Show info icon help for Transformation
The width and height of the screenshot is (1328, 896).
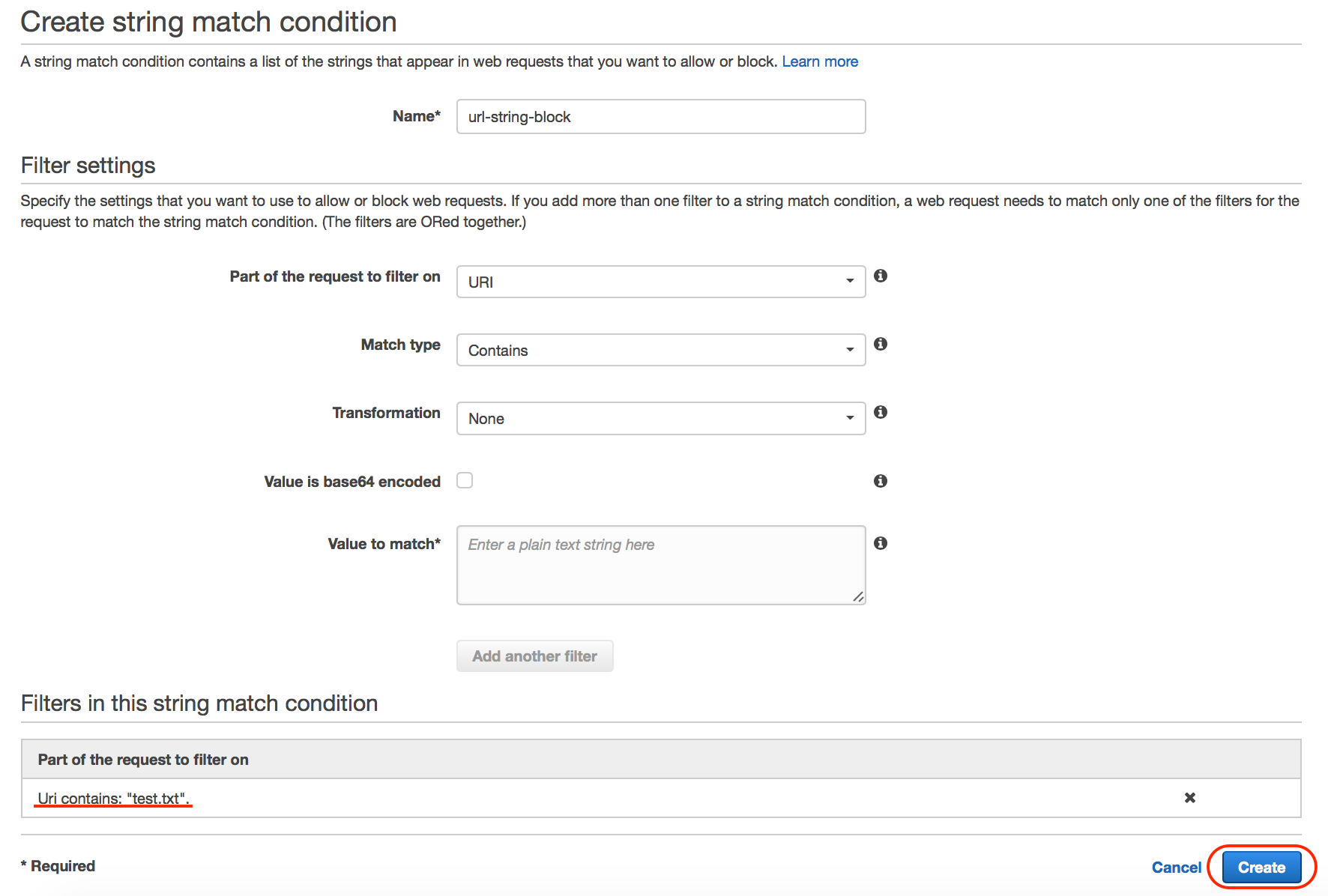[x=881, y=412]
